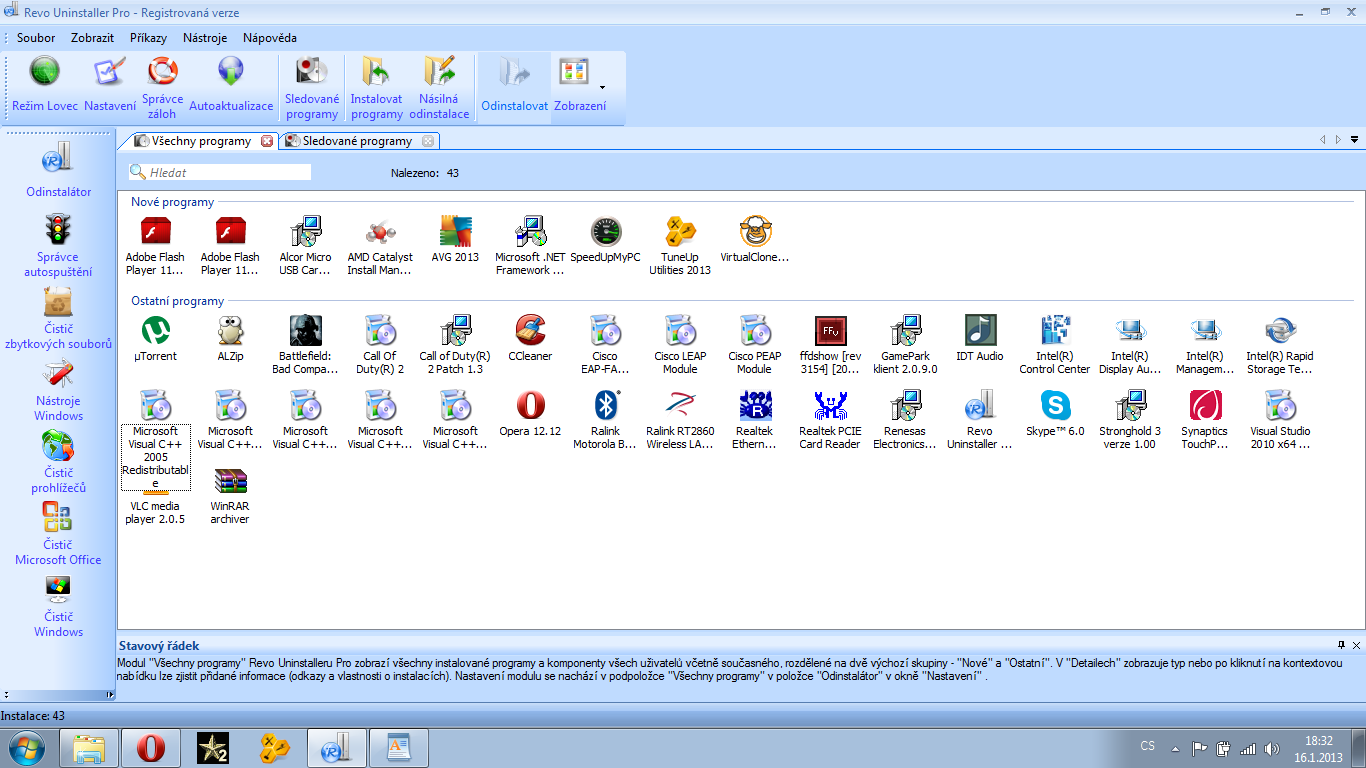Expand the sidebar bottom overflow arrow
Viewport: 1366px width, 768px height.
tap(5, 694)
